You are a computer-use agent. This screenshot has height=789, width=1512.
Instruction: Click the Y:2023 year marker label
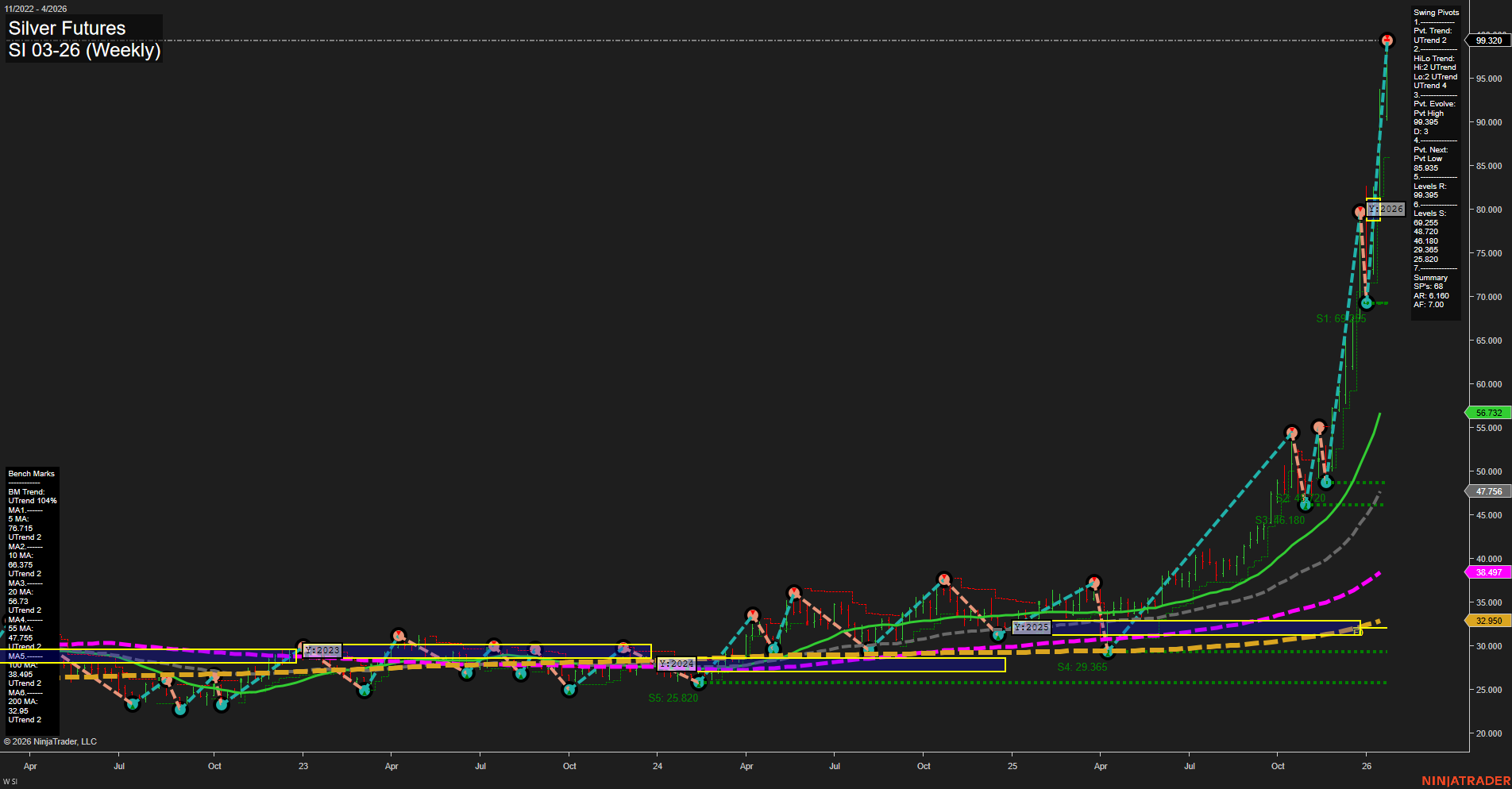(322, 650)
